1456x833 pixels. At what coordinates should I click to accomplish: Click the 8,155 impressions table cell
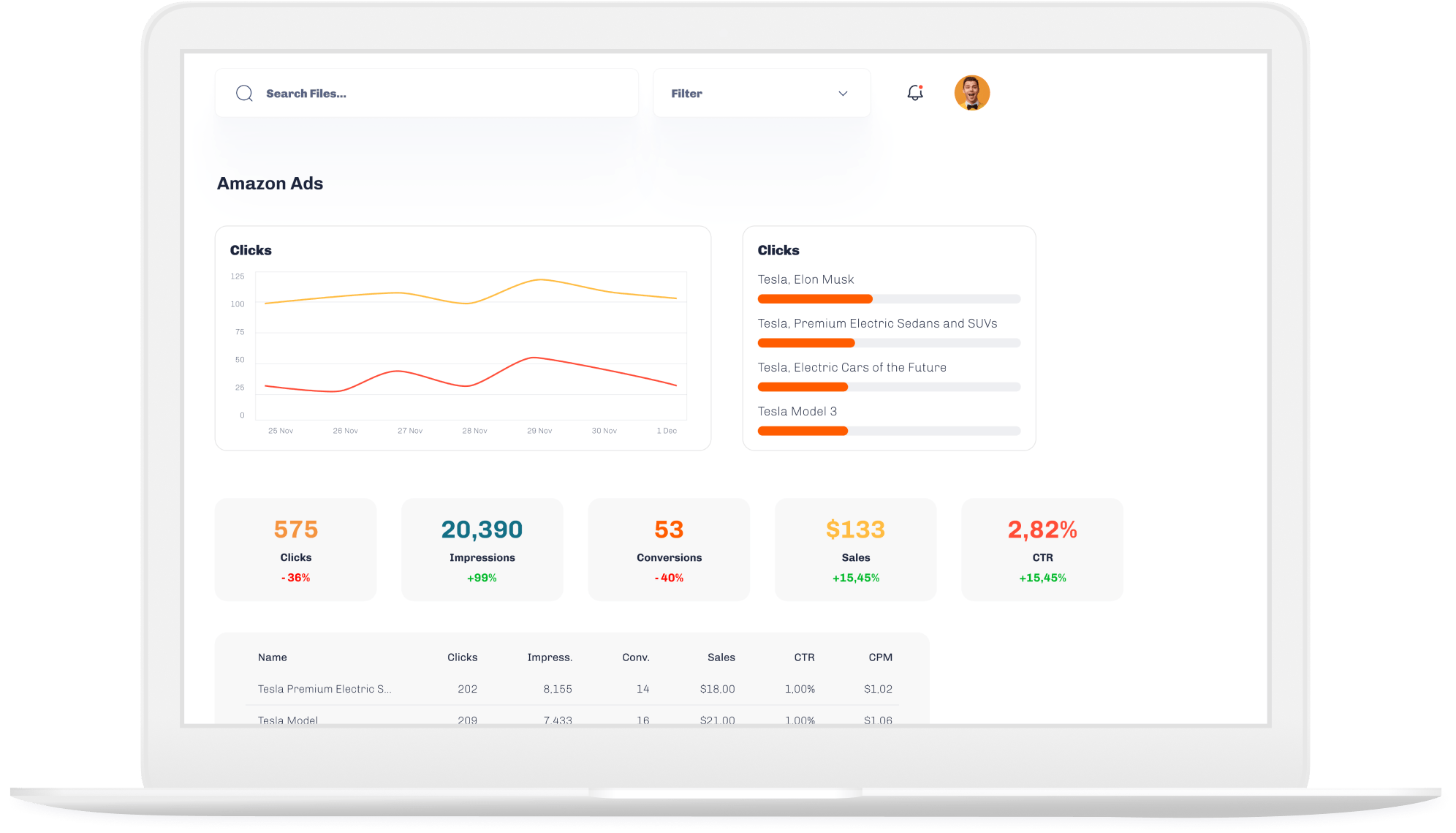558,689
